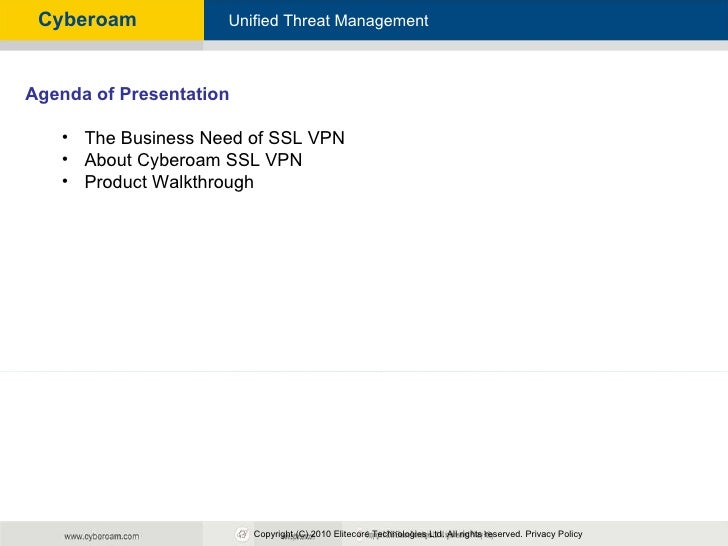Click the 'Product Walkthrough' bullet
The height and width of the screenshot is (546, 728).
tap(169, 182)
